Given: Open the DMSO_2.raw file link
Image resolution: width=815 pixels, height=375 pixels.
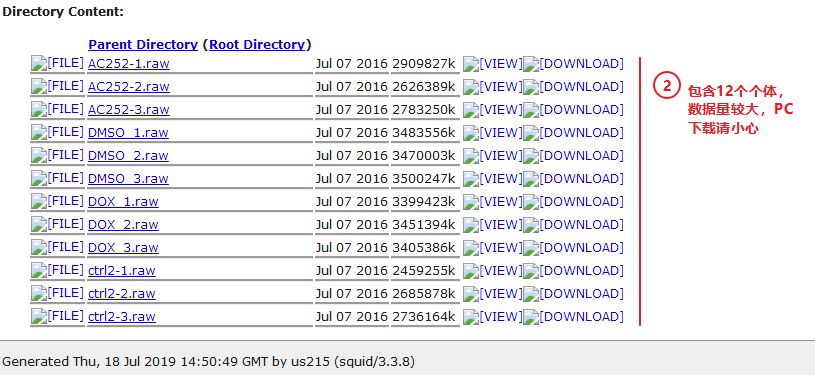Looking at the screenshot, I should tap(128, 156).
